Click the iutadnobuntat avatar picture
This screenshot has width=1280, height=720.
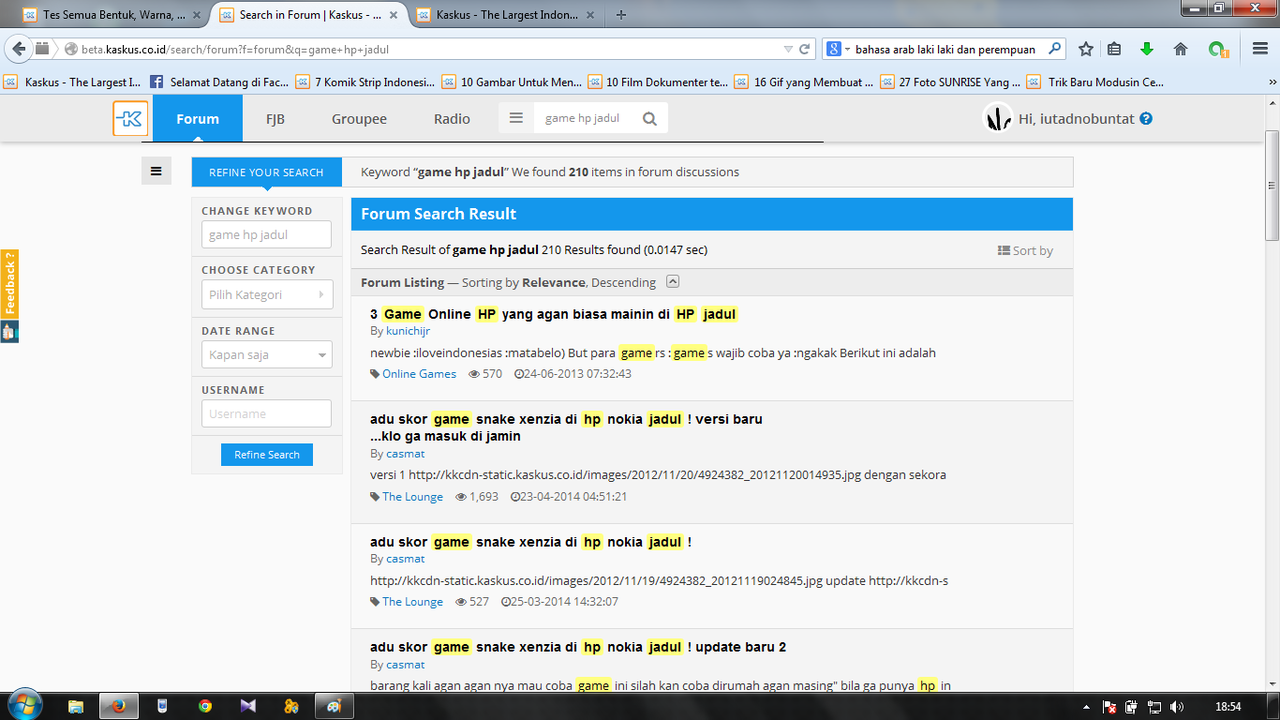coord(998,118)
